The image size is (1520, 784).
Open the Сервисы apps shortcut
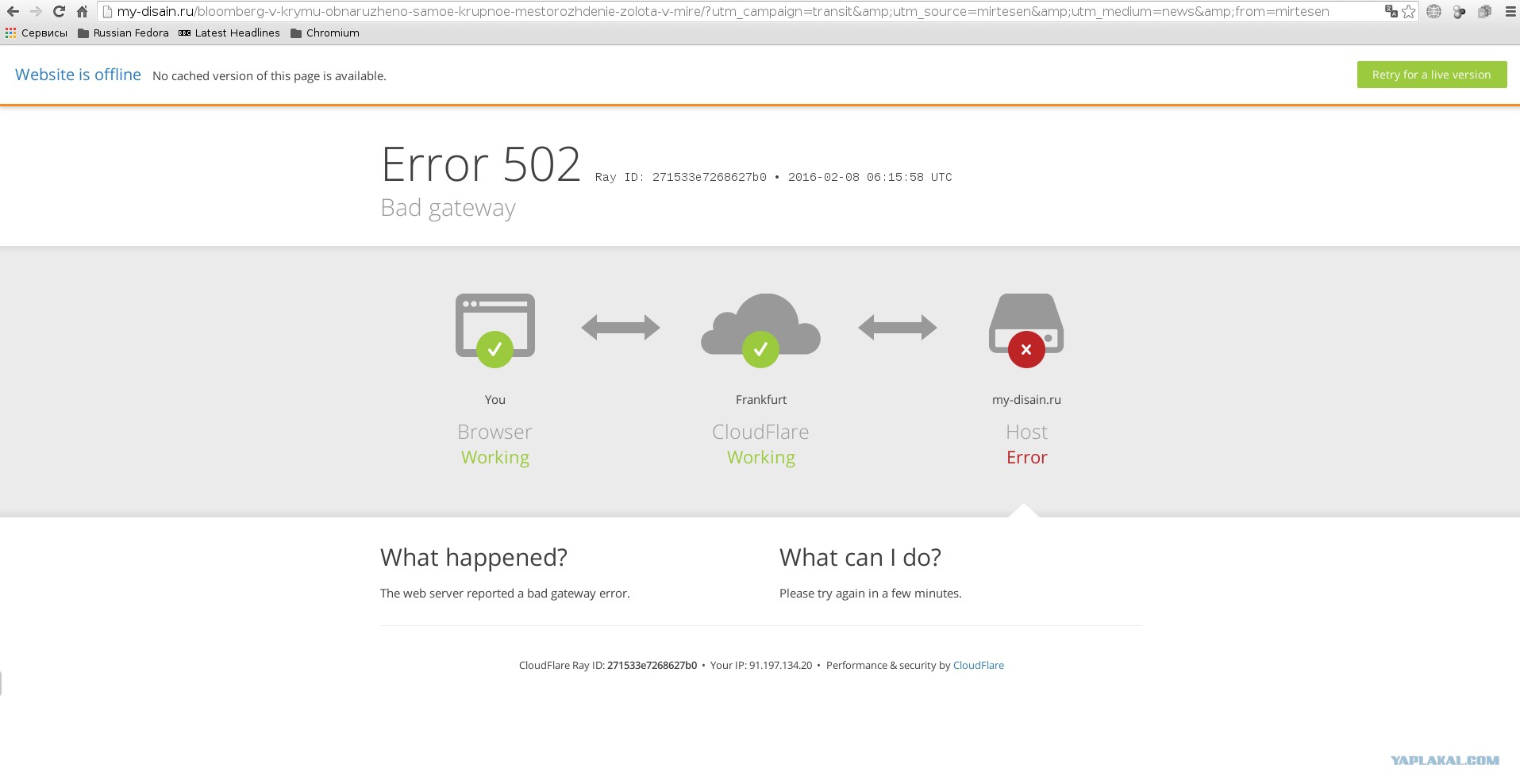pyautogui.click(x=37, y=33)
